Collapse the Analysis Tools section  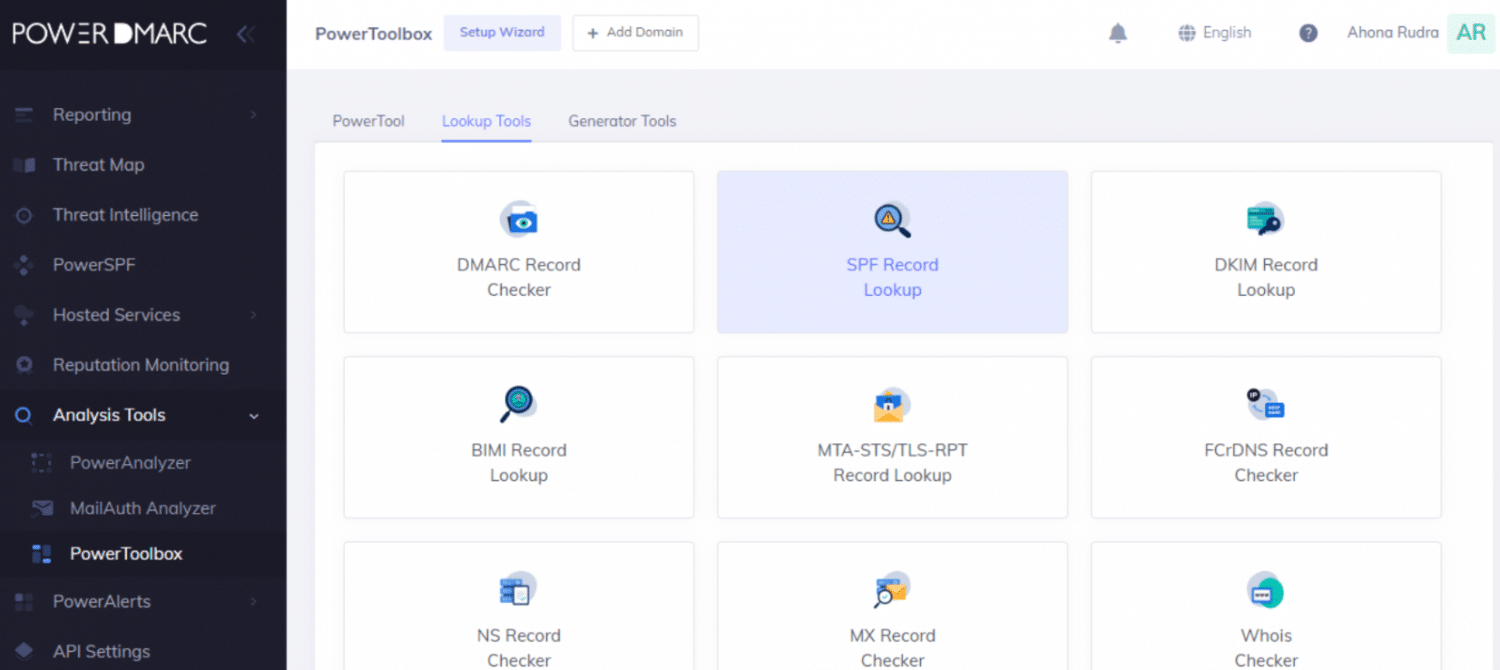click(108, 415)
